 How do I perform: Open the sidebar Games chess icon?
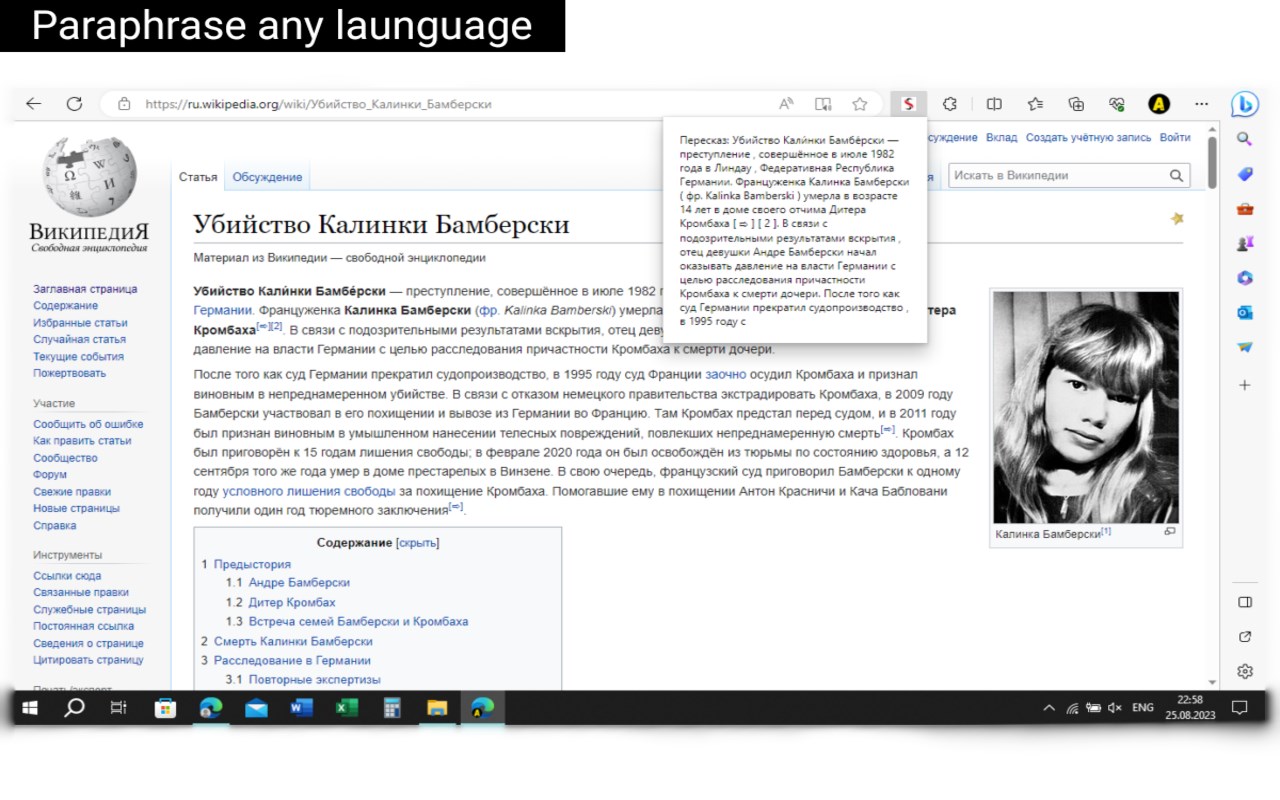pos(1245,243)
